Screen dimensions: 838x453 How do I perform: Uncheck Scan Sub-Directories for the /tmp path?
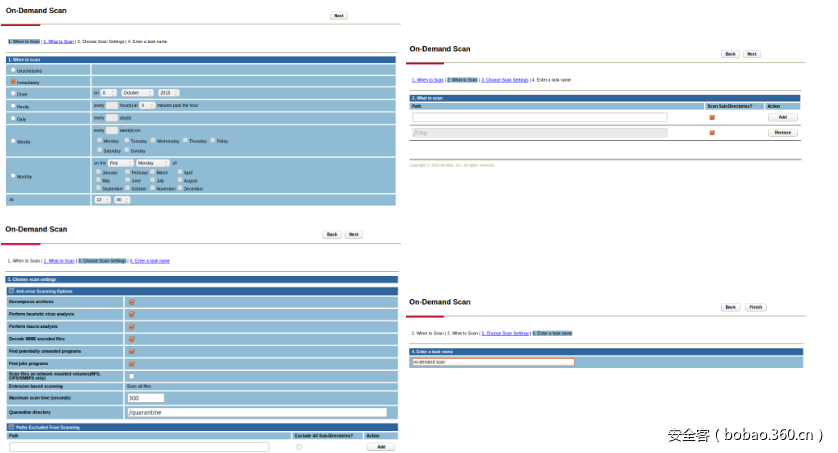tap(712, 132)
